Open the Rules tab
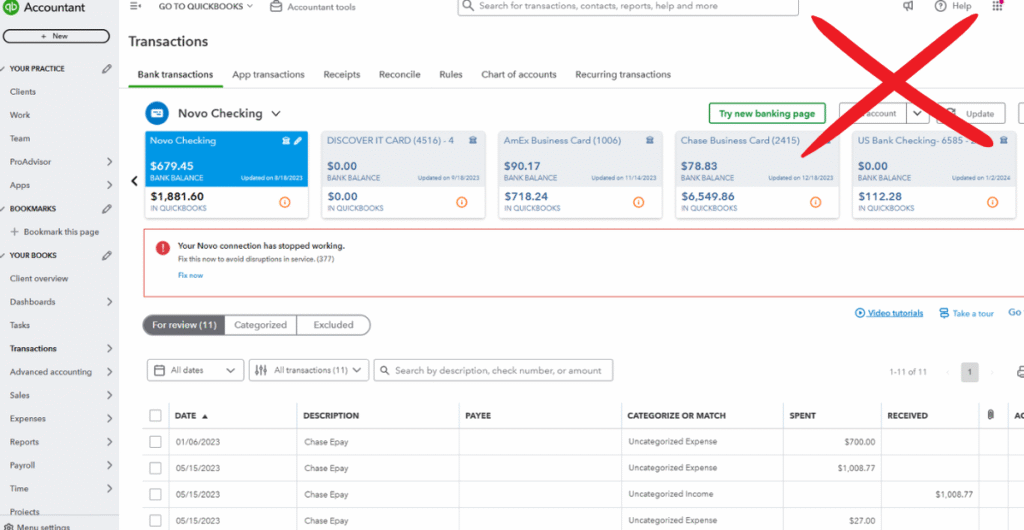 pos(451,74)
